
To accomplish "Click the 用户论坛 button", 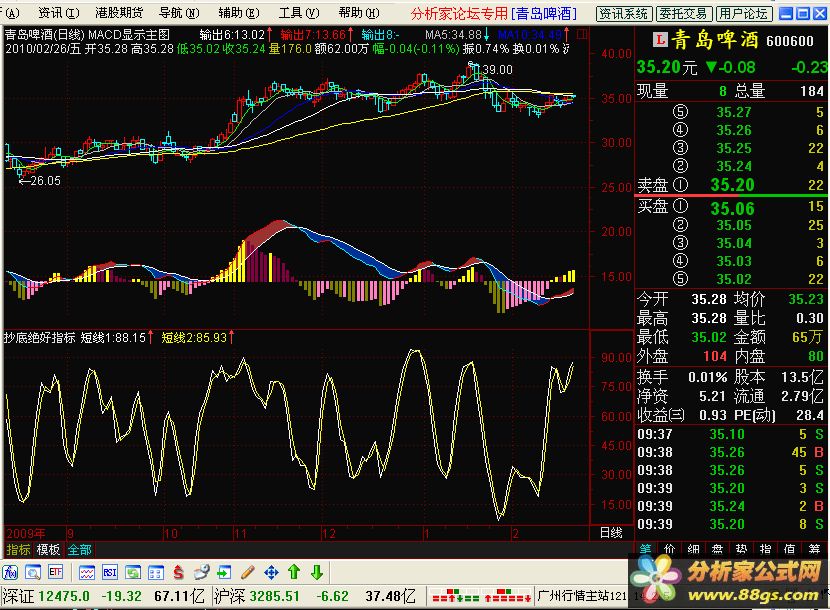I will [743, 14].
